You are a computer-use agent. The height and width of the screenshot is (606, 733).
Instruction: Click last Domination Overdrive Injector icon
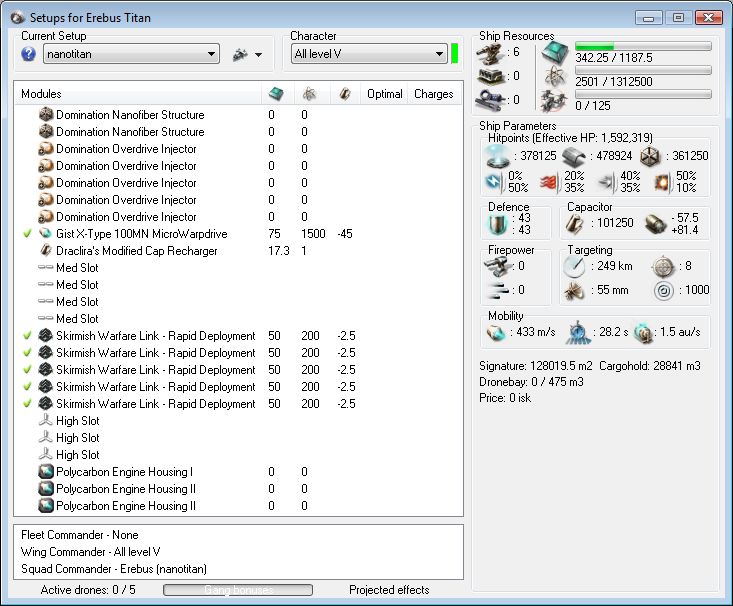(45, 216)
